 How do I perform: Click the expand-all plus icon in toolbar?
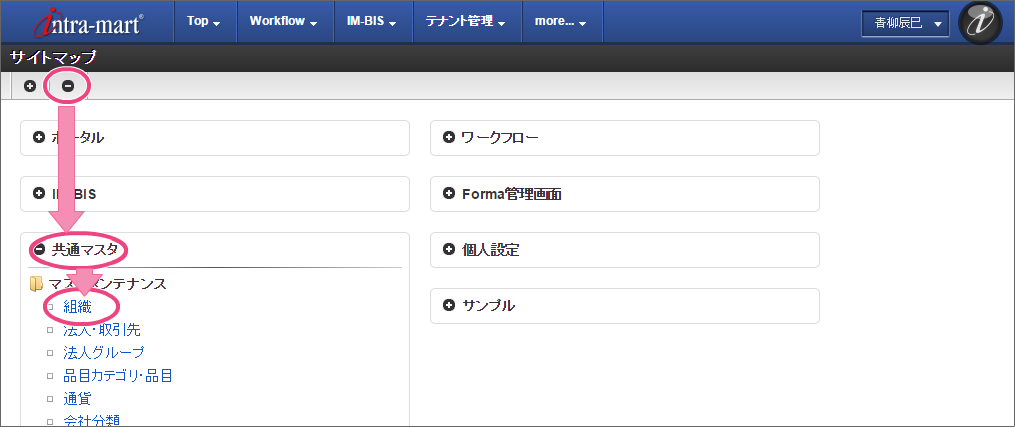(30, 86)
